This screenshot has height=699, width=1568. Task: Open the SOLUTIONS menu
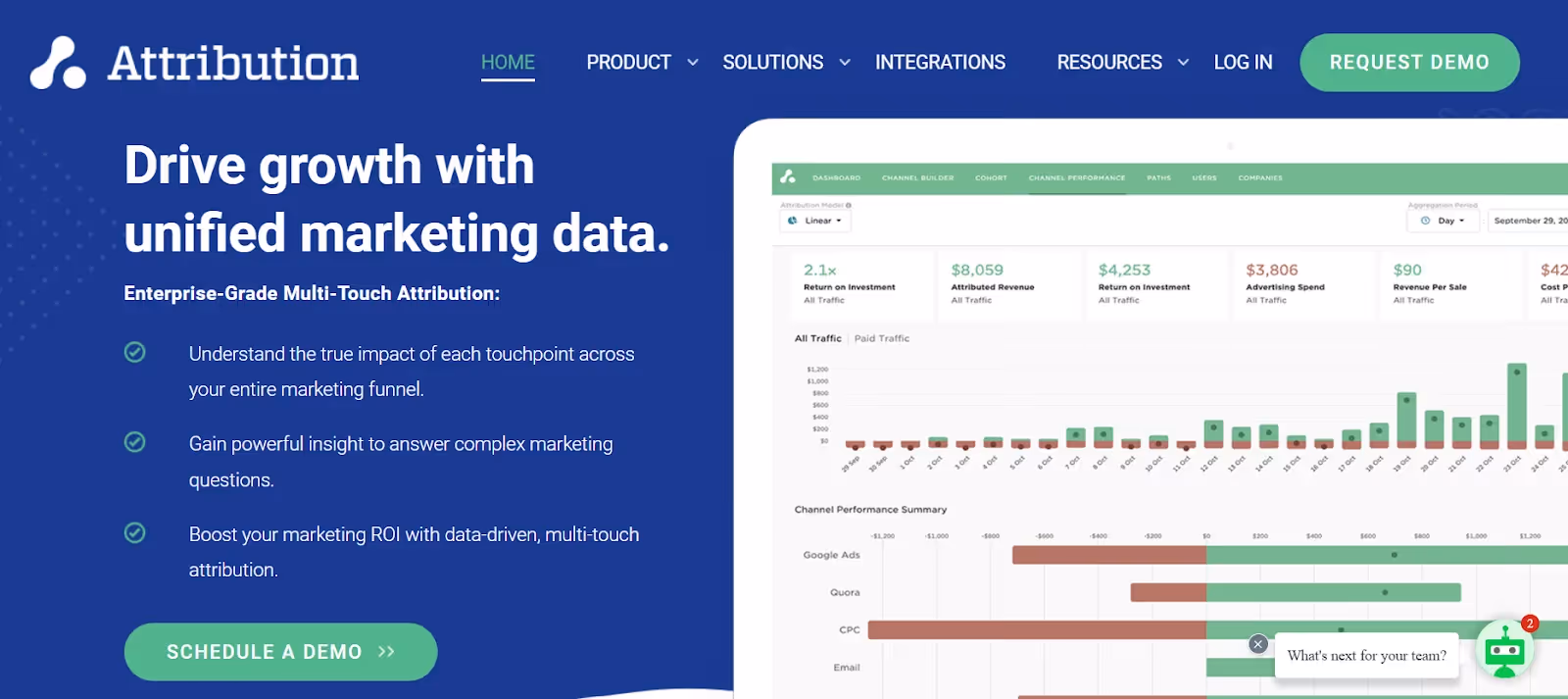point(772,63)
